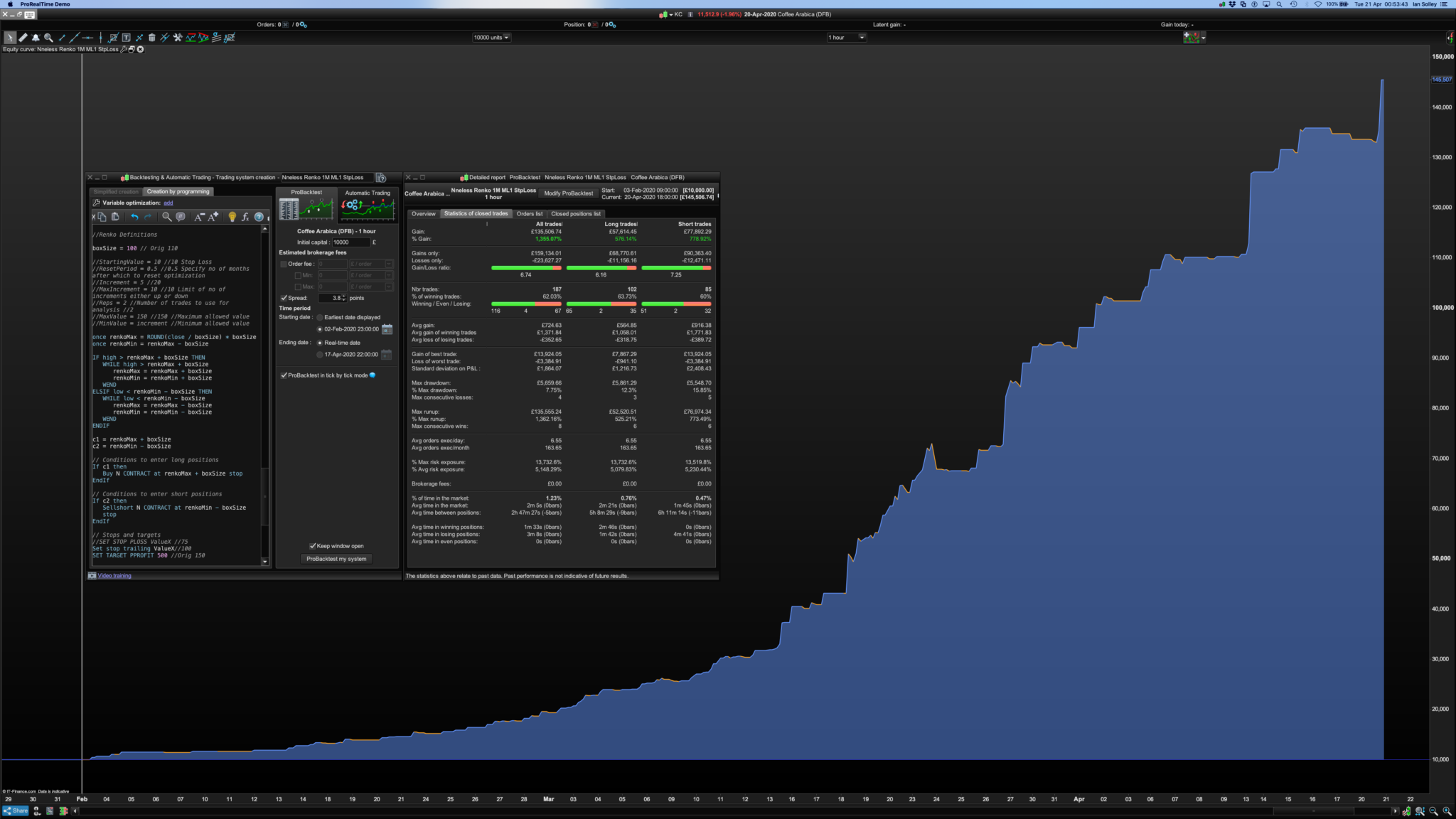Uncheck ProBacktest in tick by tick mode
The image size is (1456, 819).
pyautogui.click(x=284, y=375)
